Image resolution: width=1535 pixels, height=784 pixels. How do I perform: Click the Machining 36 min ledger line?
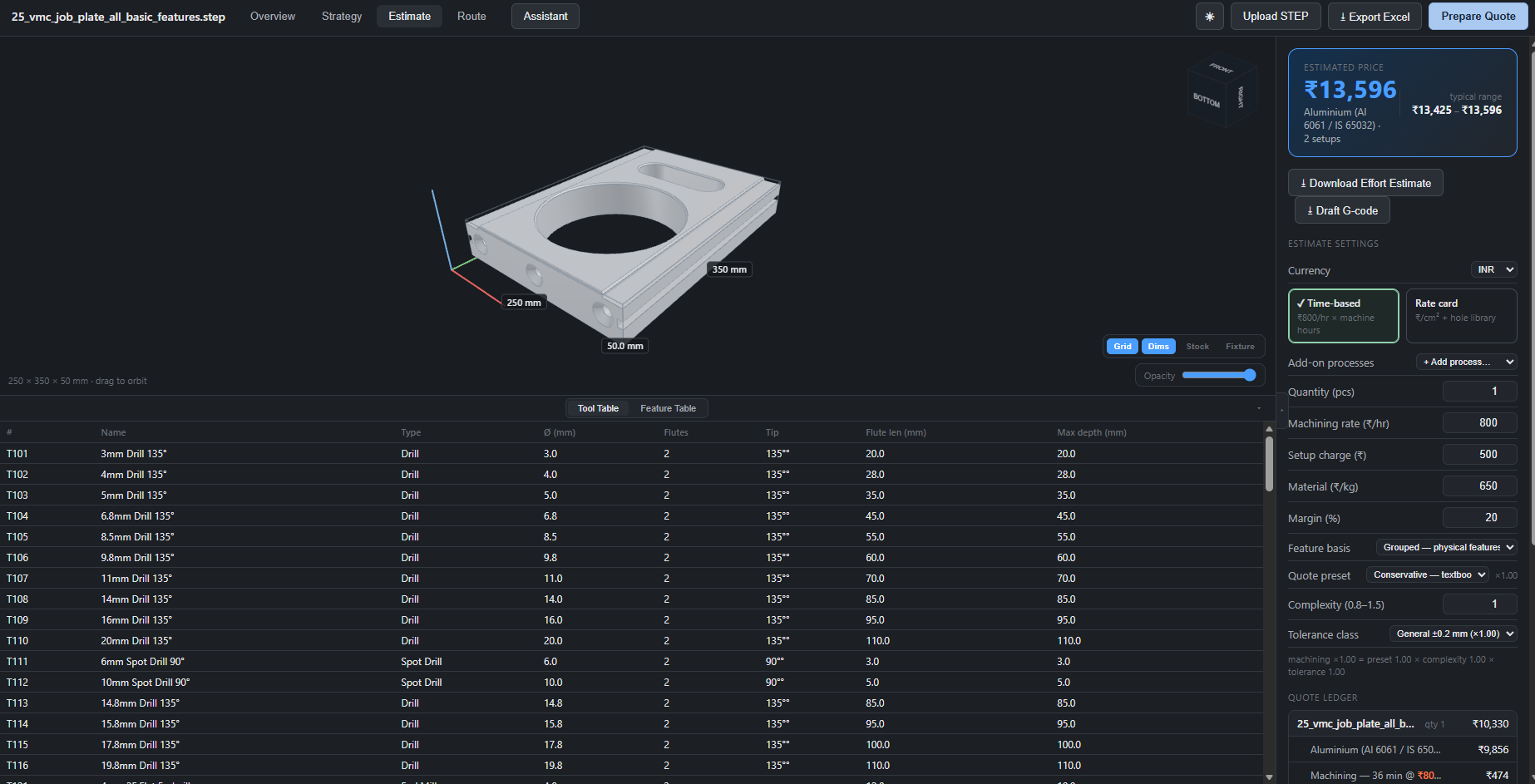point(1403,775)
